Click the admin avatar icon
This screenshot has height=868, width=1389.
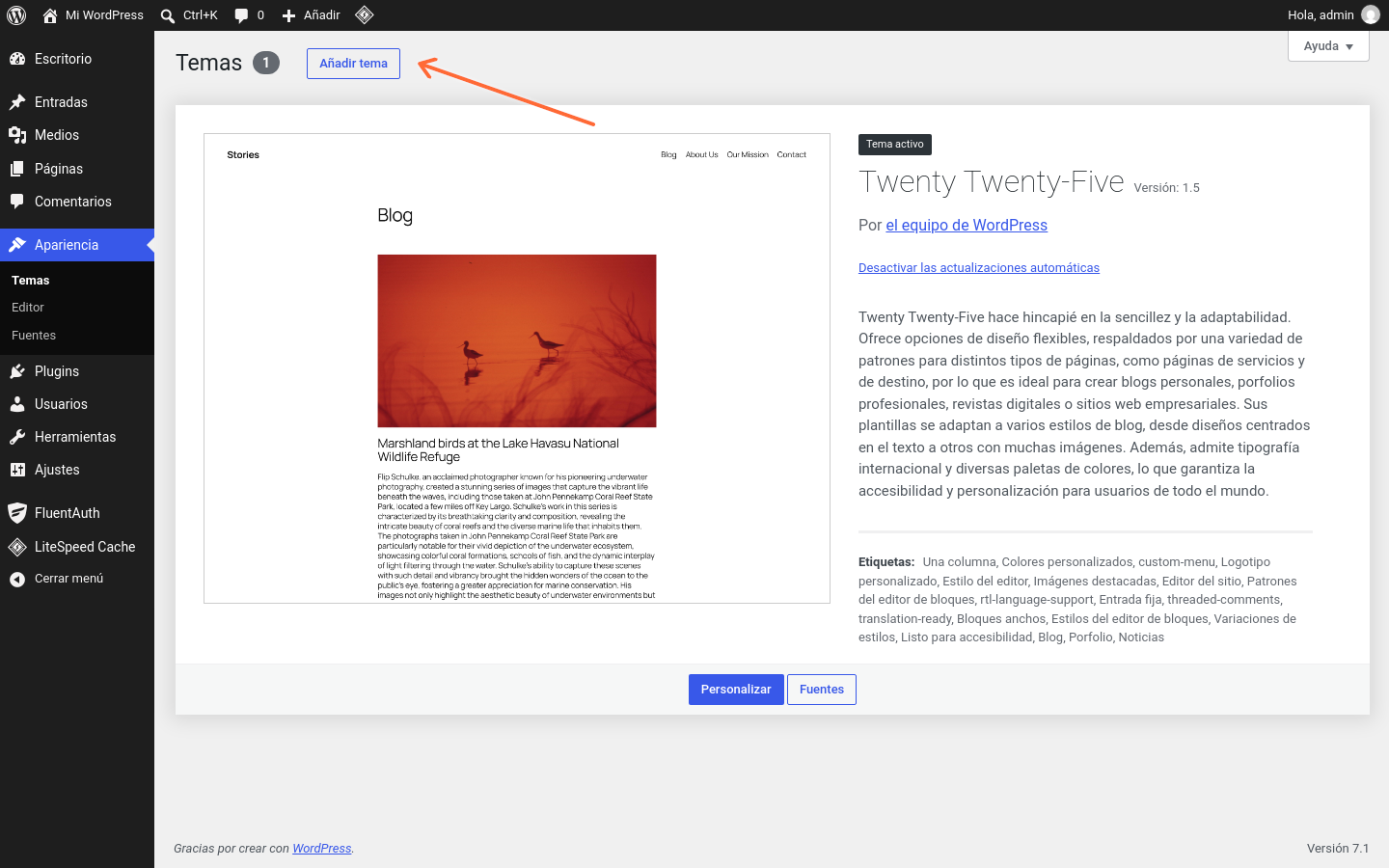click(x=1370, y=14)
